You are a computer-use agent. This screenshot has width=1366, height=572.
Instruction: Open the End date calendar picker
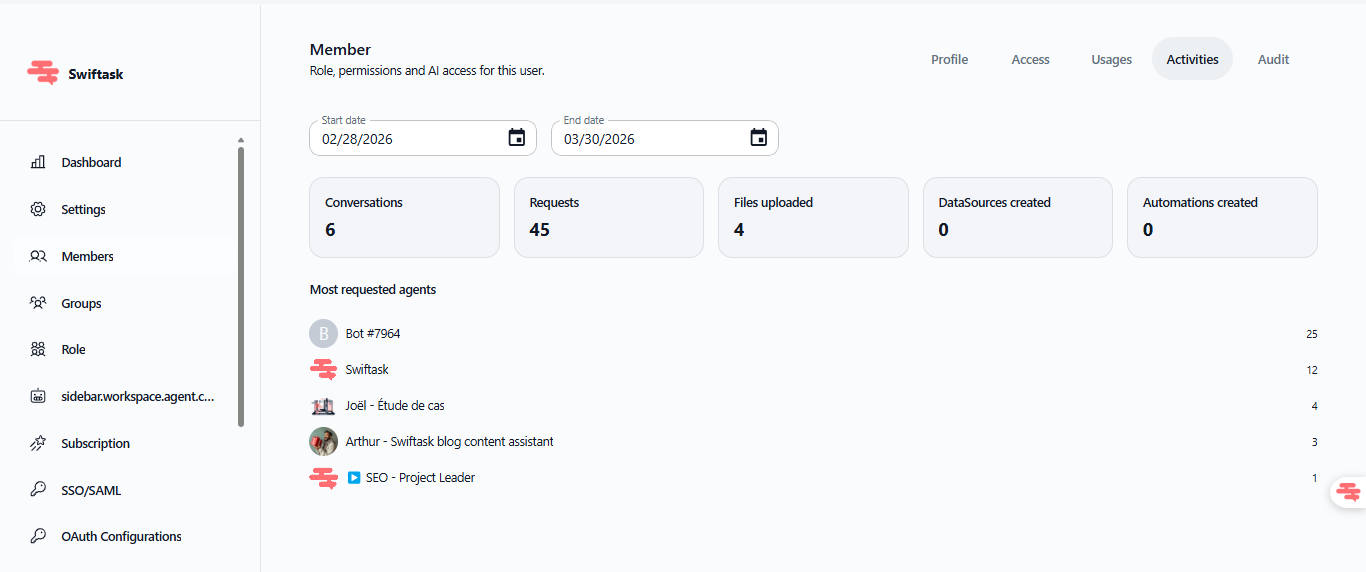758,138
